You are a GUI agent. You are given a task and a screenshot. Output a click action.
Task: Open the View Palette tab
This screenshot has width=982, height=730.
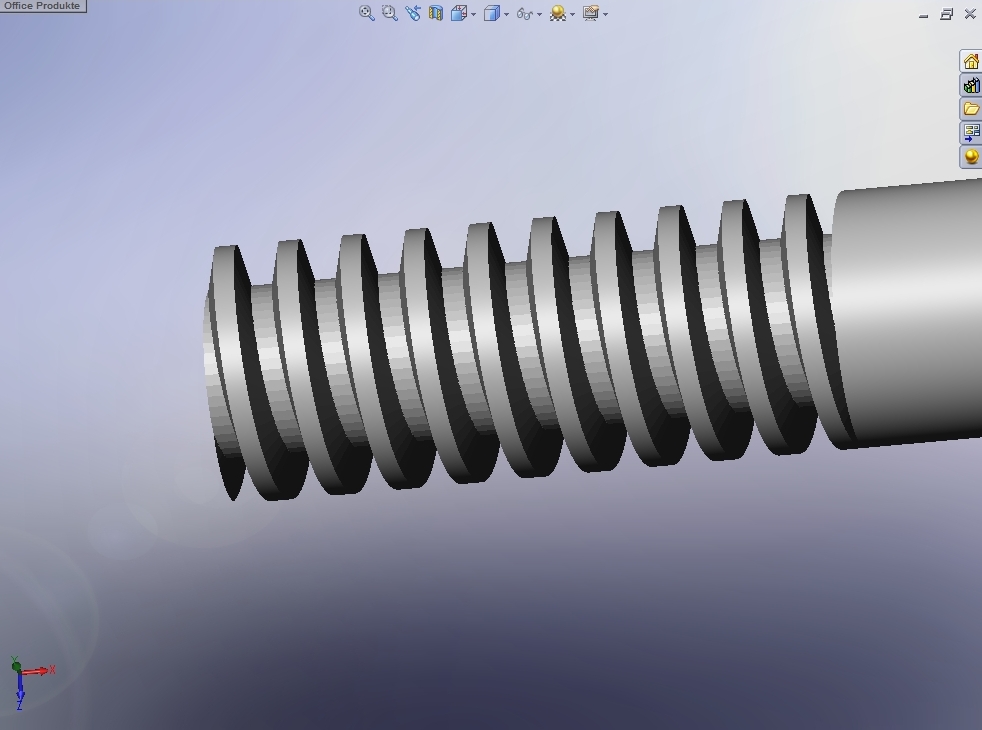[971, 132]
